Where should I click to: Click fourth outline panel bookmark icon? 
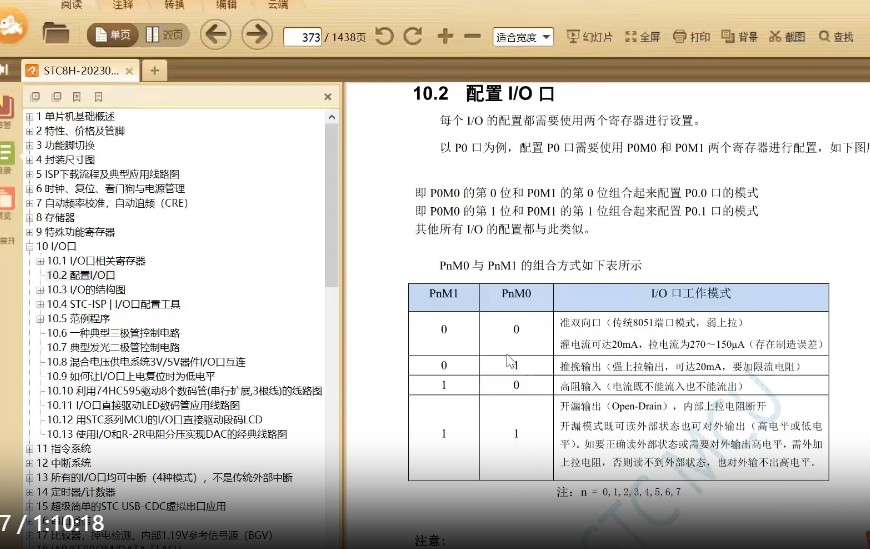coord(98,97)
